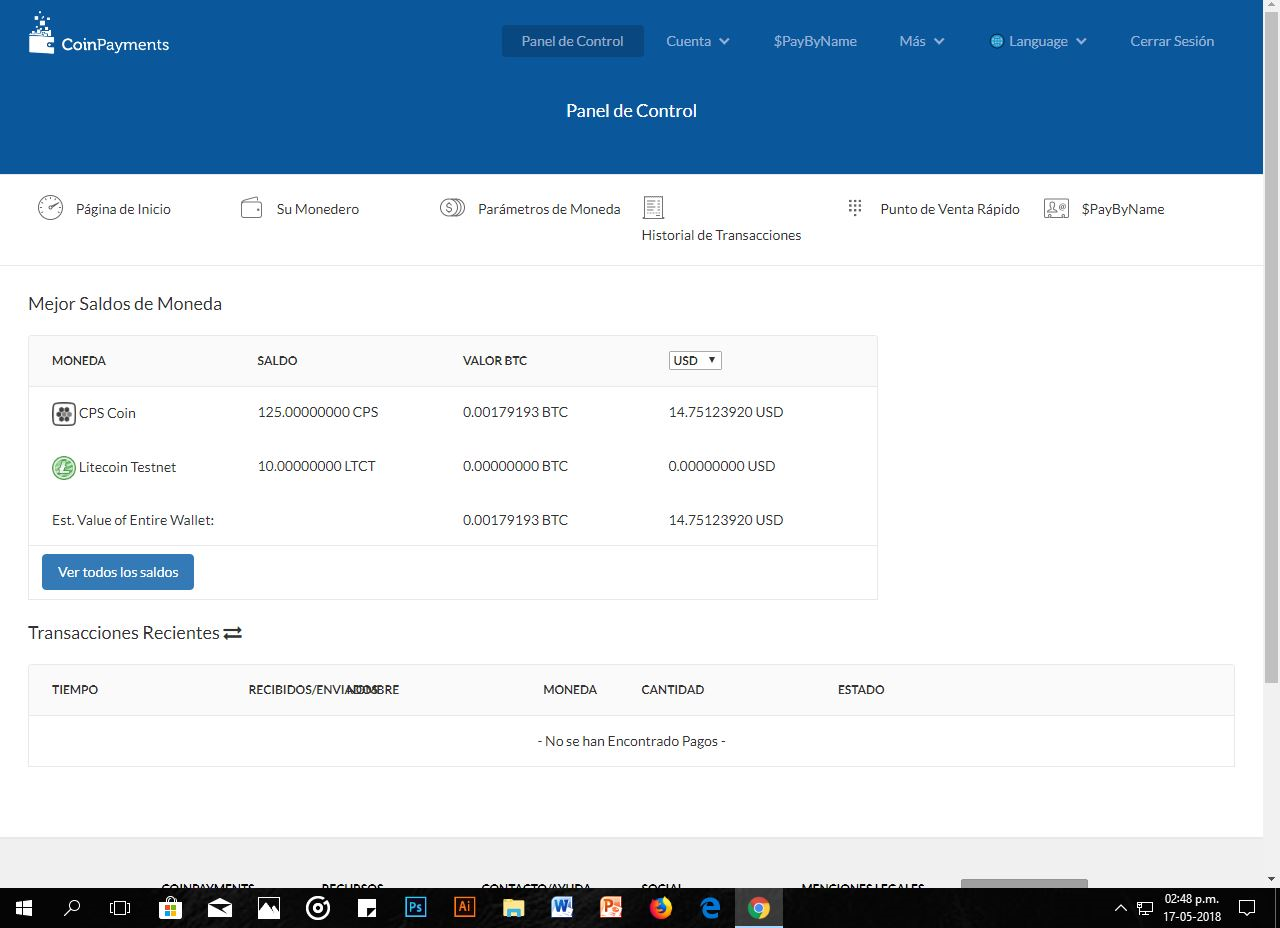
Task: Expand the Language menu
Action: point(1038,41)
